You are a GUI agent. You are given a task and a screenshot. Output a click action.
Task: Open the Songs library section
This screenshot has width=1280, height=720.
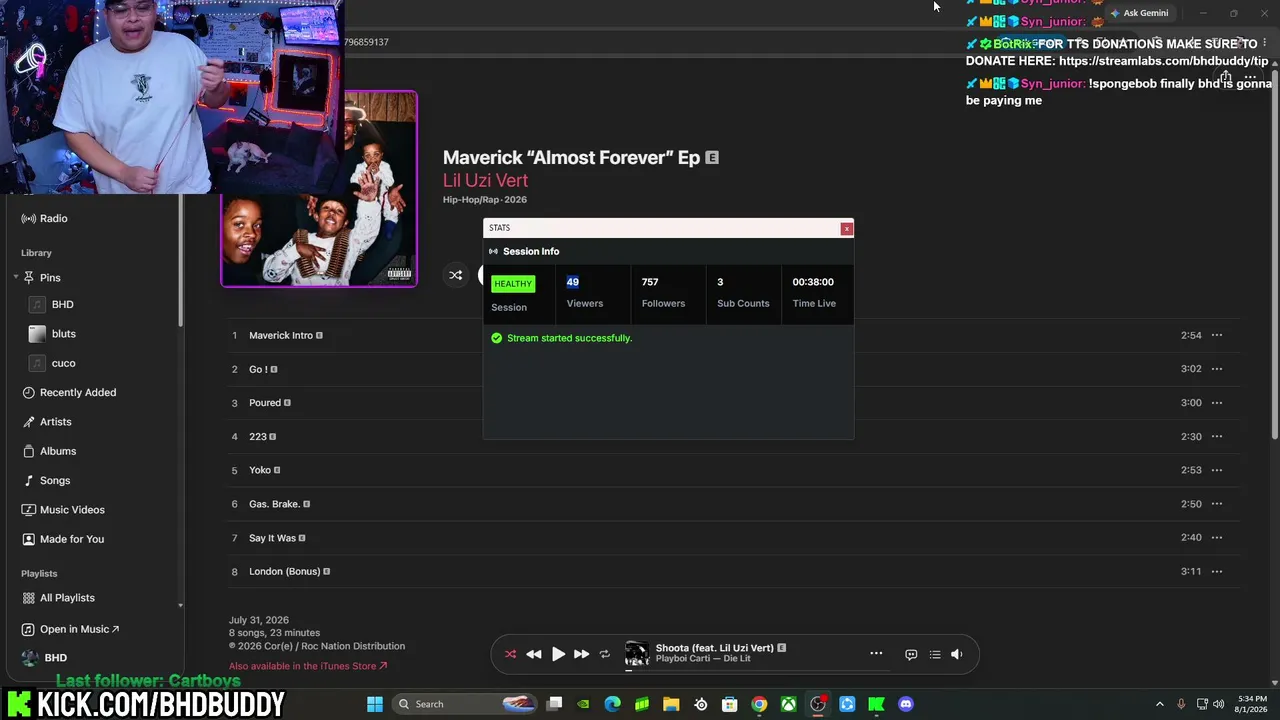55,480
